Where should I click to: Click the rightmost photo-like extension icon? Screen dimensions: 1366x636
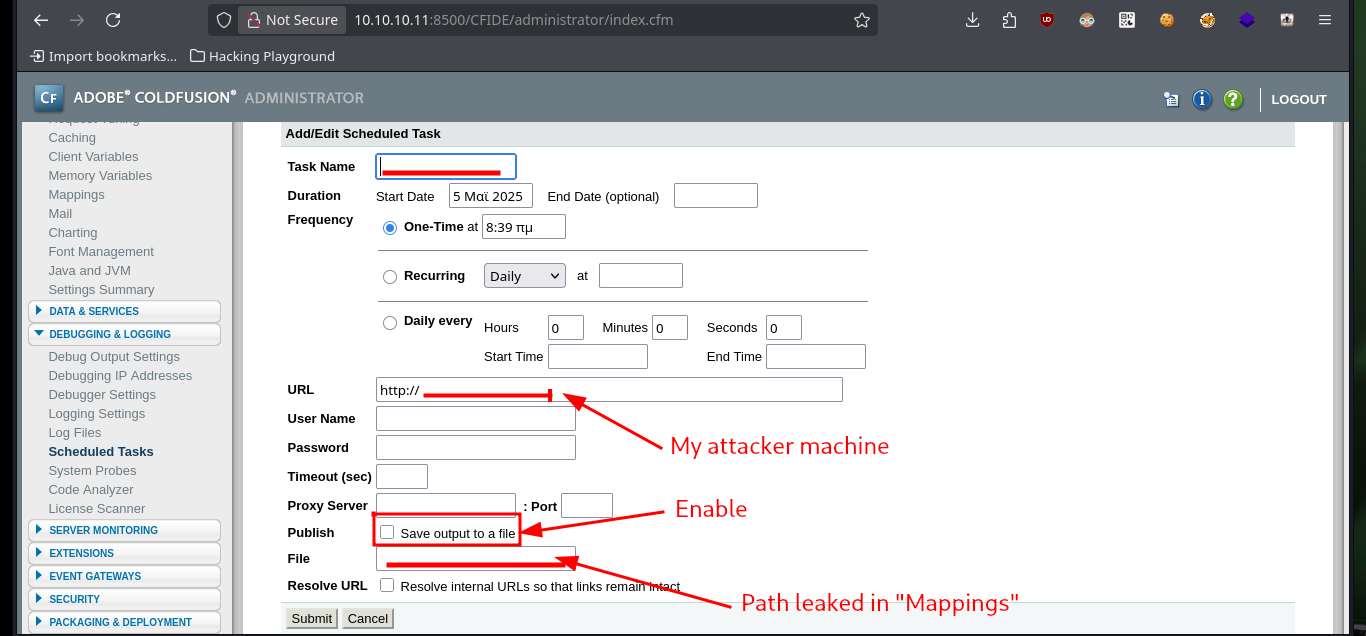(1287, 20)
